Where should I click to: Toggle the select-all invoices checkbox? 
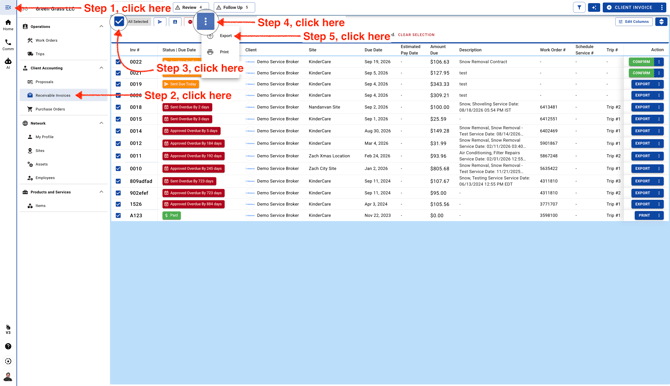click(x=119, y=21)
